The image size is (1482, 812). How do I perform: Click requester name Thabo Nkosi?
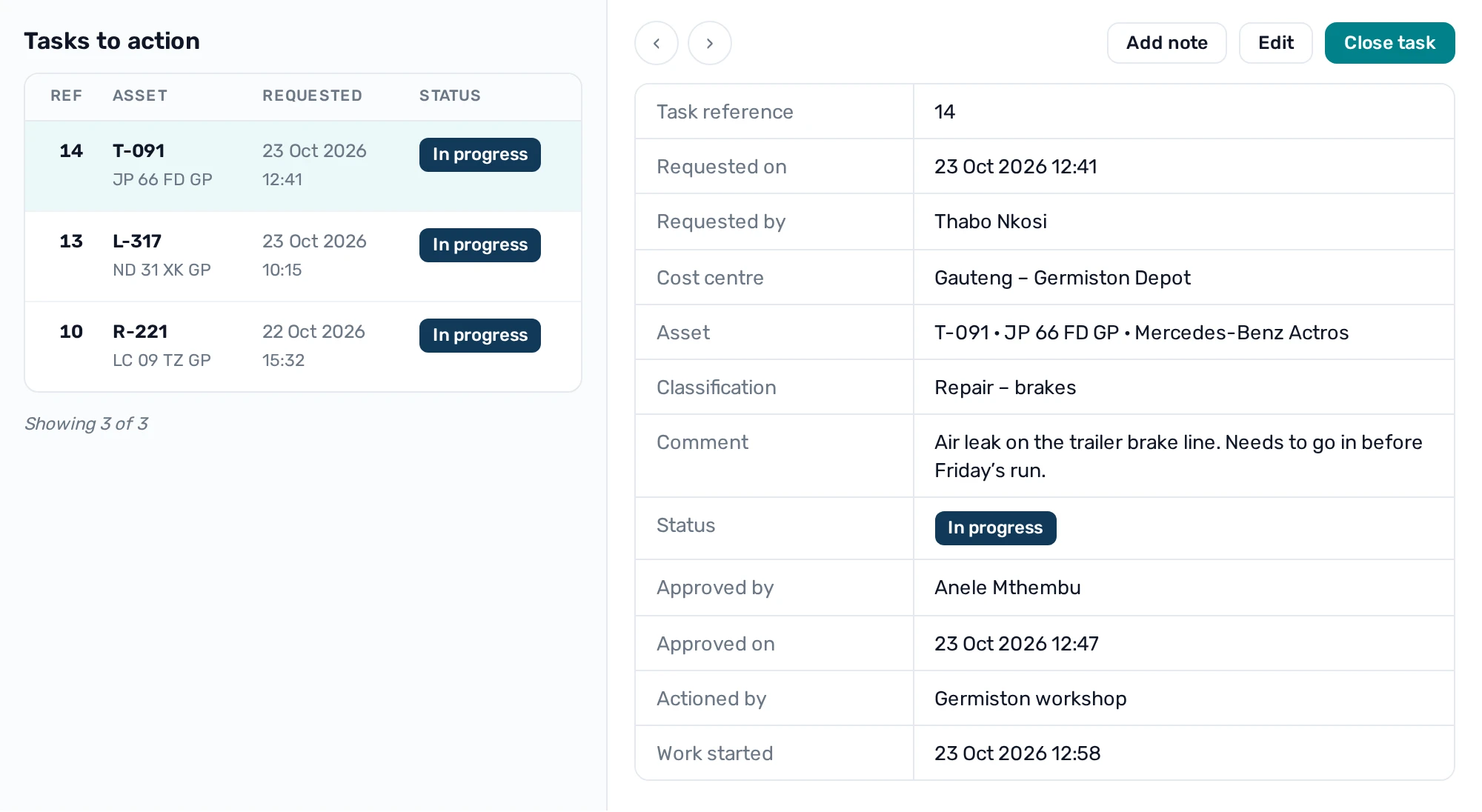click(991, 222)
